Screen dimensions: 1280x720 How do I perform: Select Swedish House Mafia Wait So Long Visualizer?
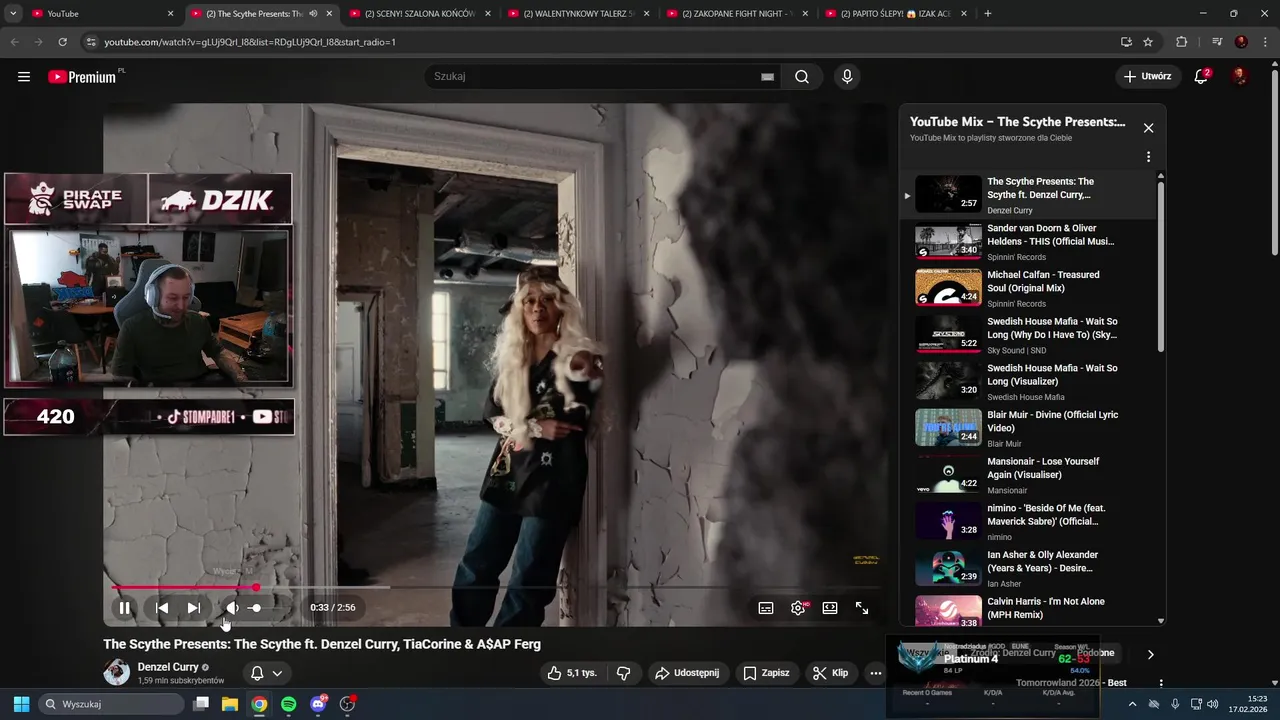pyautogui.click(x=1030, y=382)
